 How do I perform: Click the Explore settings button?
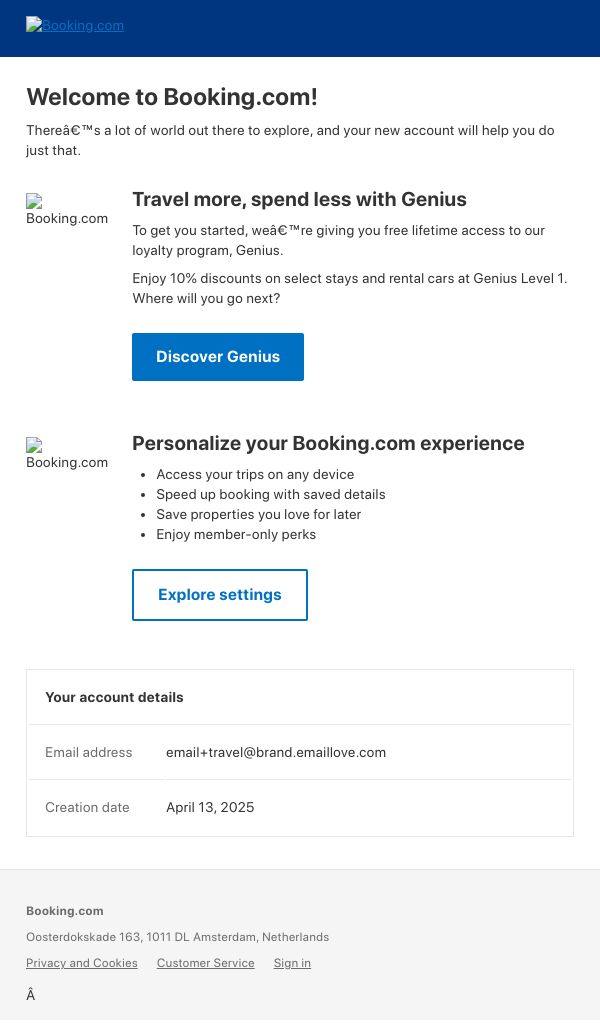(x=220, y=595)
